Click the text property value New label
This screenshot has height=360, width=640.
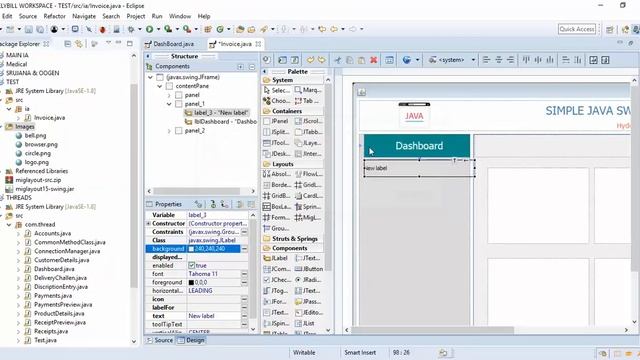[x=201, y=316]
